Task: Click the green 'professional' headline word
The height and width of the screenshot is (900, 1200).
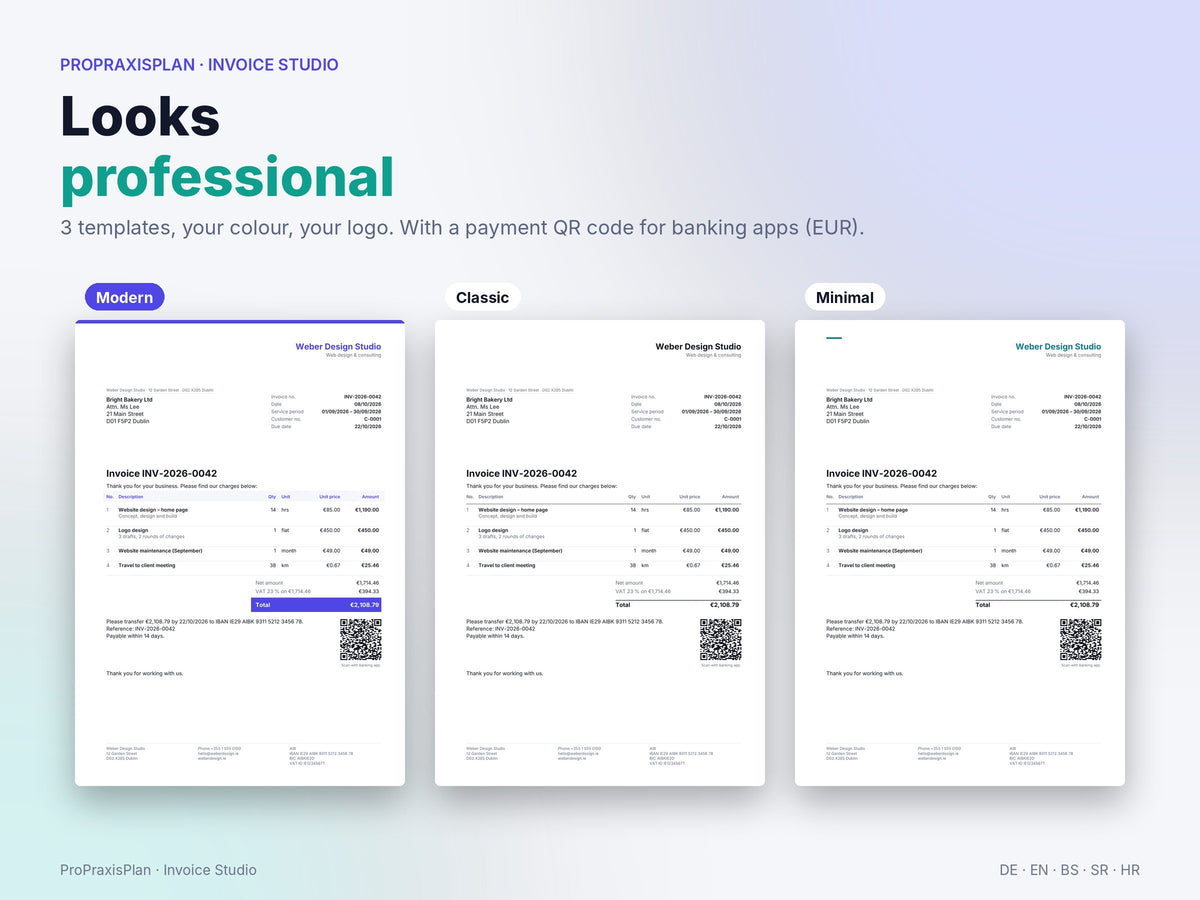Action: 227,177
